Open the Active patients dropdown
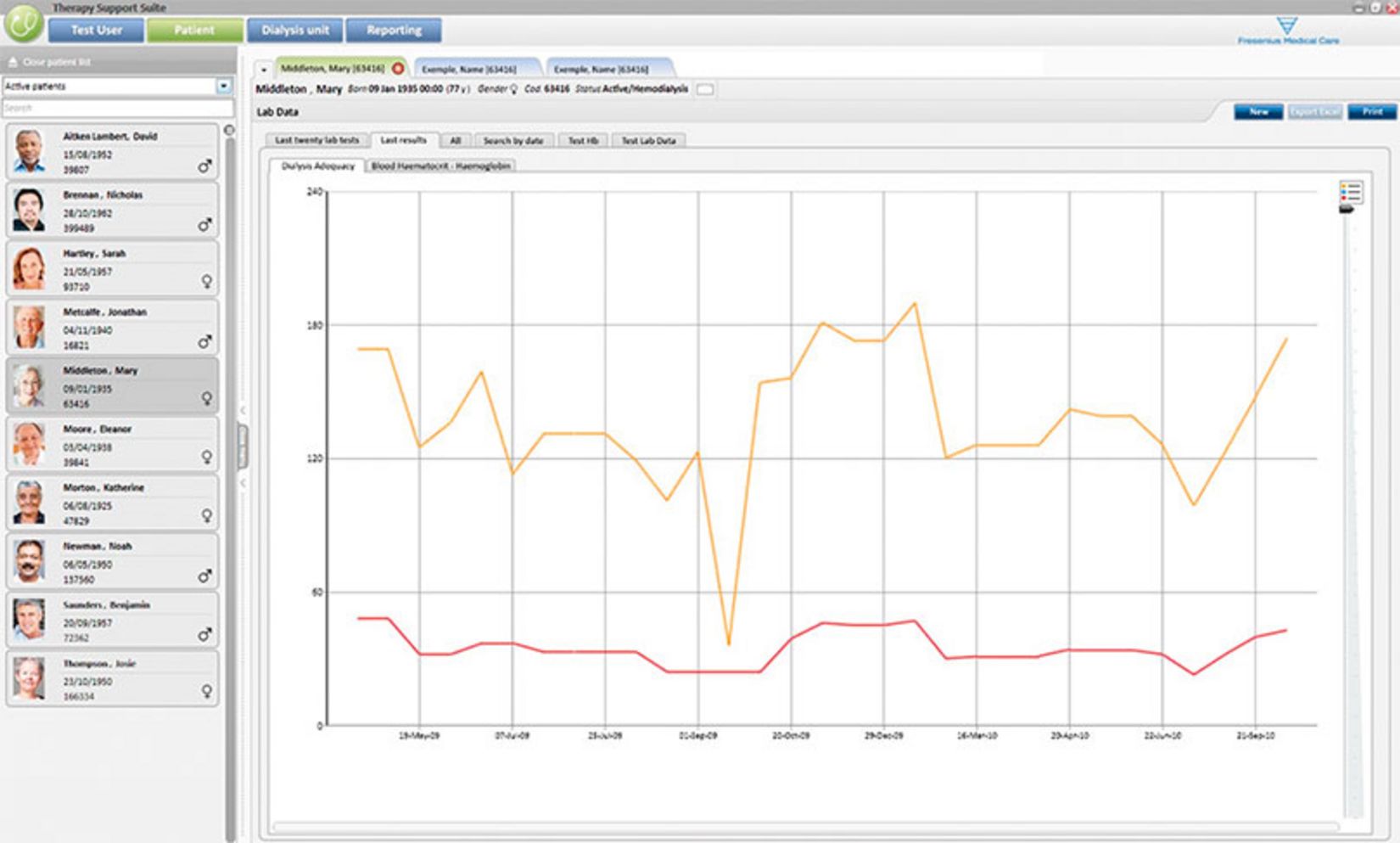Viewport: 1400px width, 843px height. 223,86
